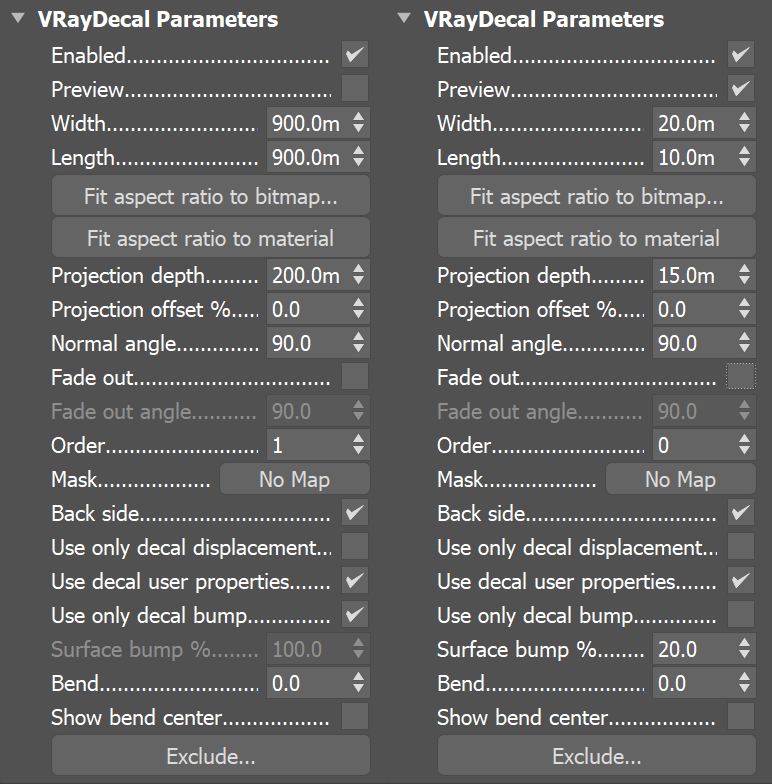The height and width of the screenshot is (784, 772).
Task: Enable Use only decal bump in right panel
Action: (x=741, y=613)
